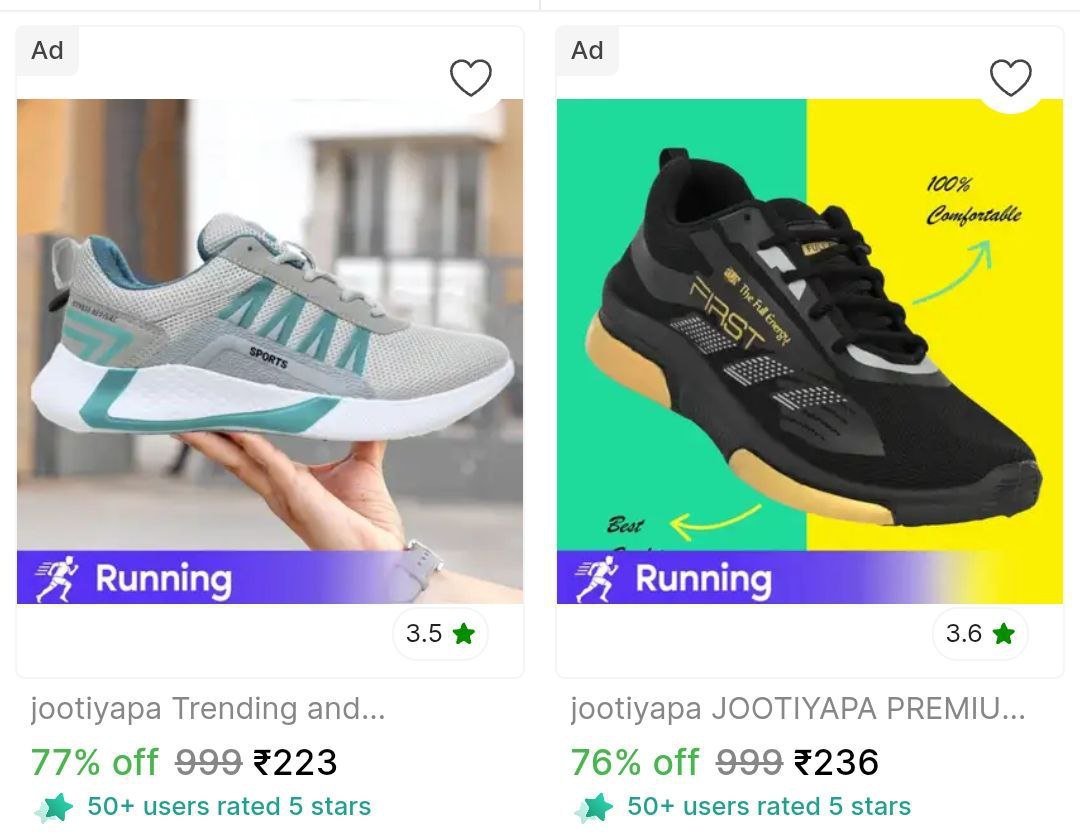1080x839 pixels.
Task: Click the 3.5 star rating badge
Action: [x=440, y=634]
